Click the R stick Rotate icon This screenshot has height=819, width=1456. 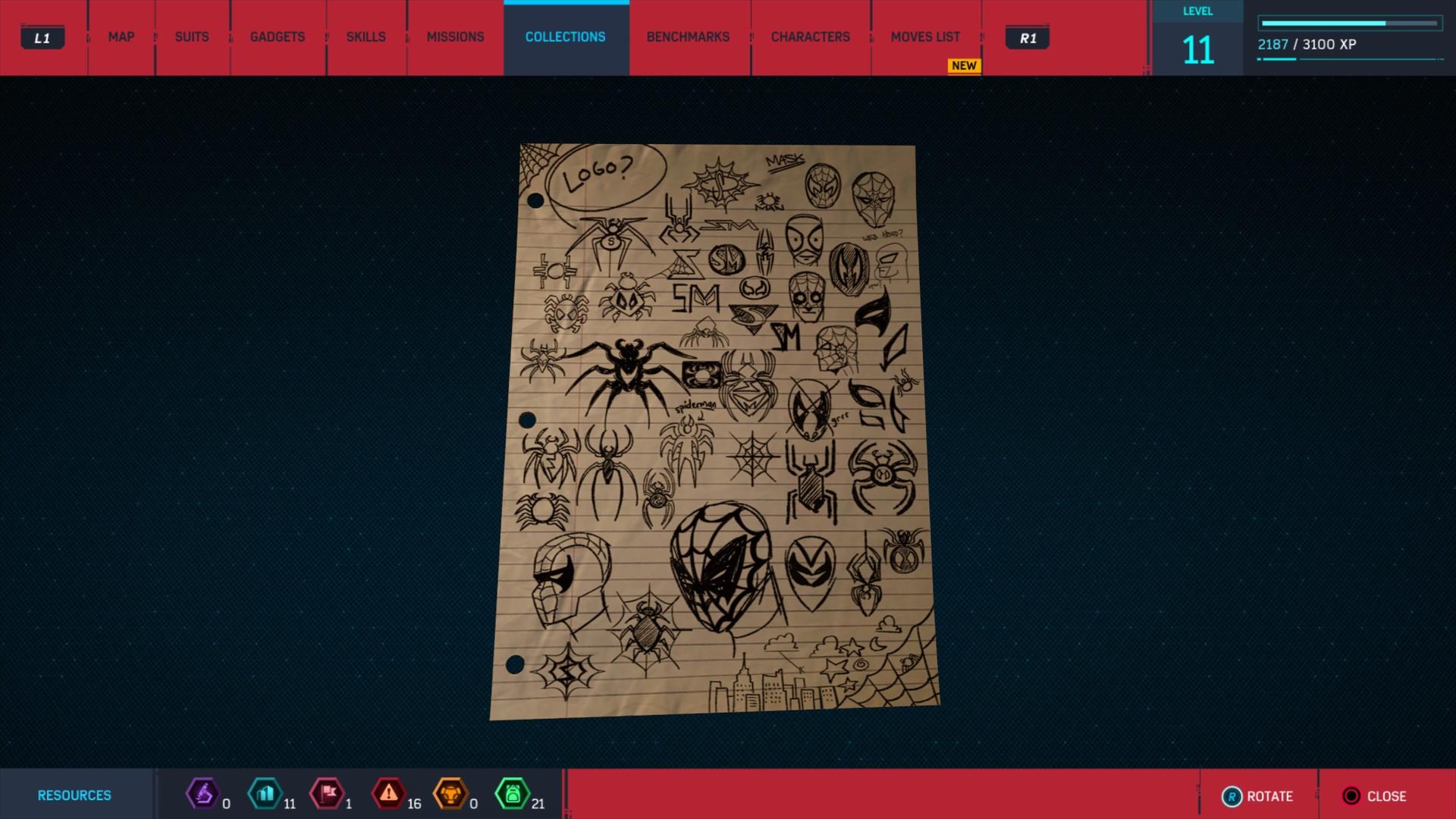pos(1232,796)
